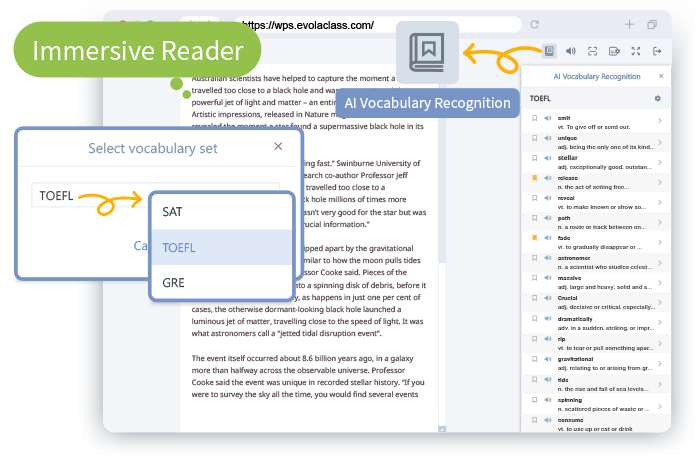The image size is (700, 463).
Task: Toggle bookmark on the word 'astronomer'
Action: [x=534, y=259]
